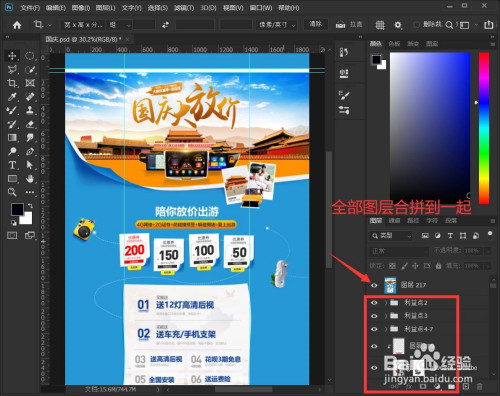Select the Move tool

(12, 56)
